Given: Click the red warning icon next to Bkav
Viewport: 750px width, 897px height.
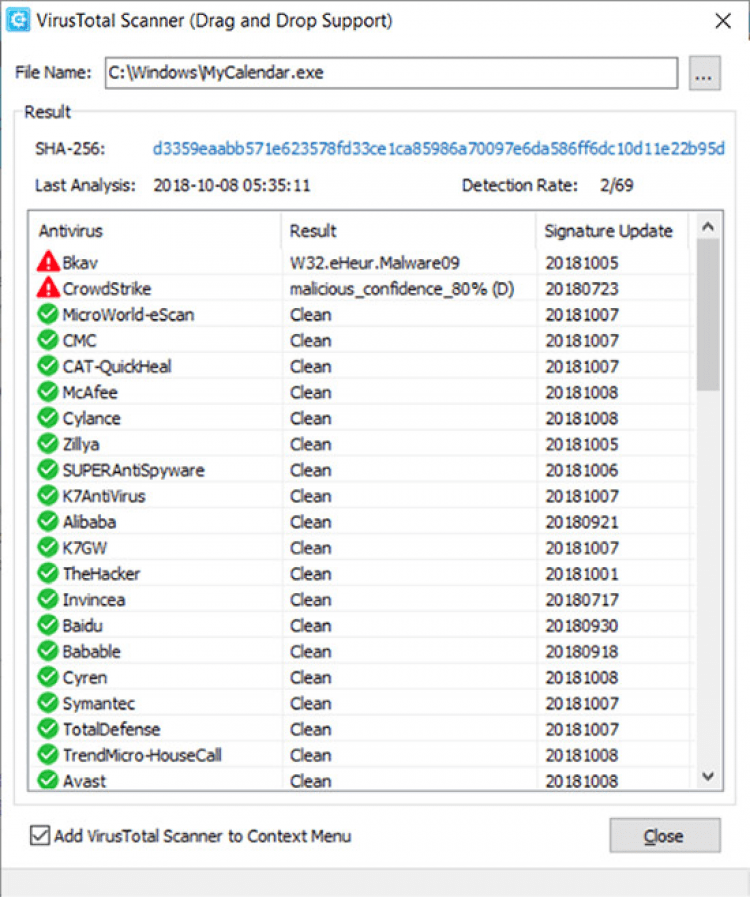Looking at the screenshot, I should (48, 262).
